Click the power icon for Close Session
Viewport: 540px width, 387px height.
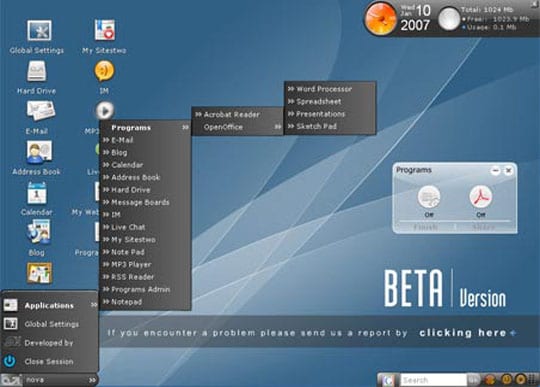[10, 361]
